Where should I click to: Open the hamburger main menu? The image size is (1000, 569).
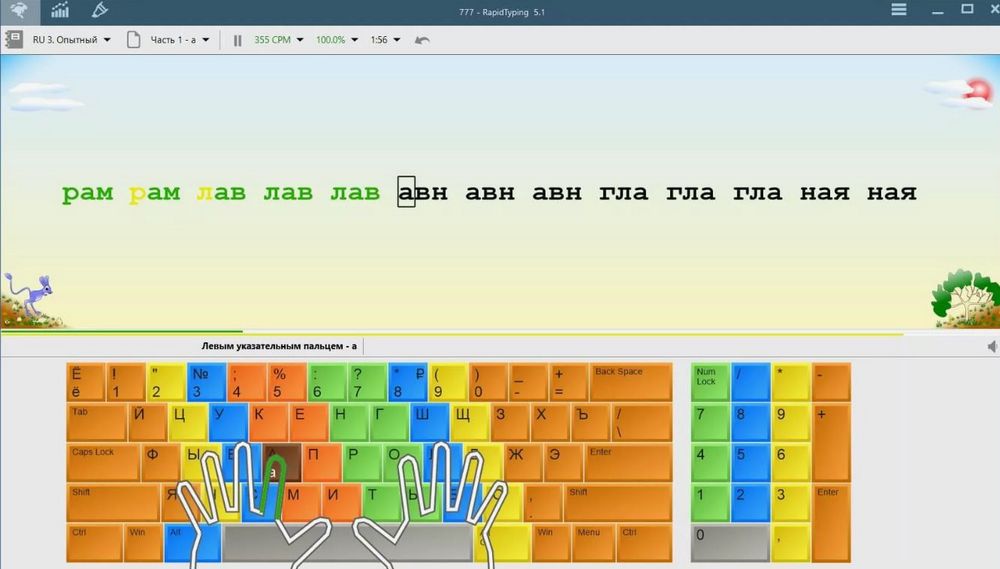click(899, 10)
